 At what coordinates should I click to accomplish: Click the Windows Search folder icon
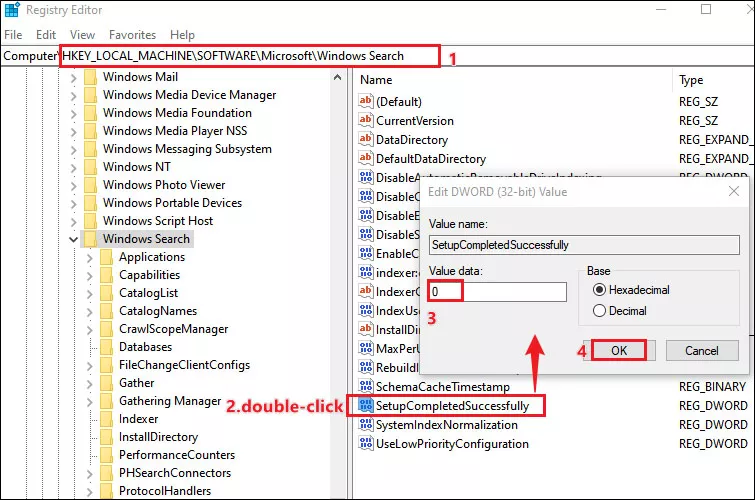[91, 239]
